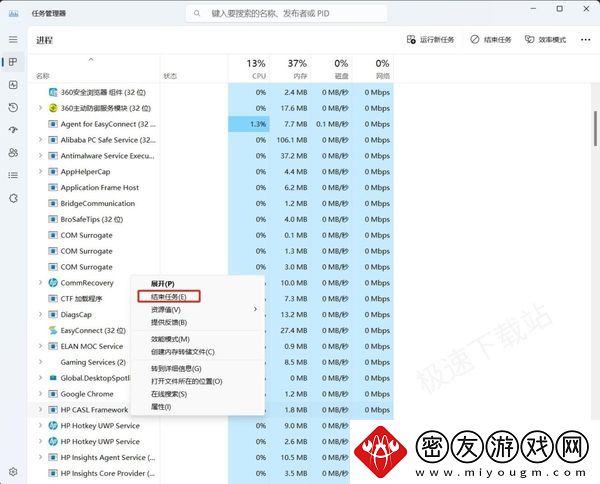Select HP Hotkey UWP Service row with 9.0 MB
Image resolution: width=600 pixels, height=484 pixels.
tap(211, 425)
